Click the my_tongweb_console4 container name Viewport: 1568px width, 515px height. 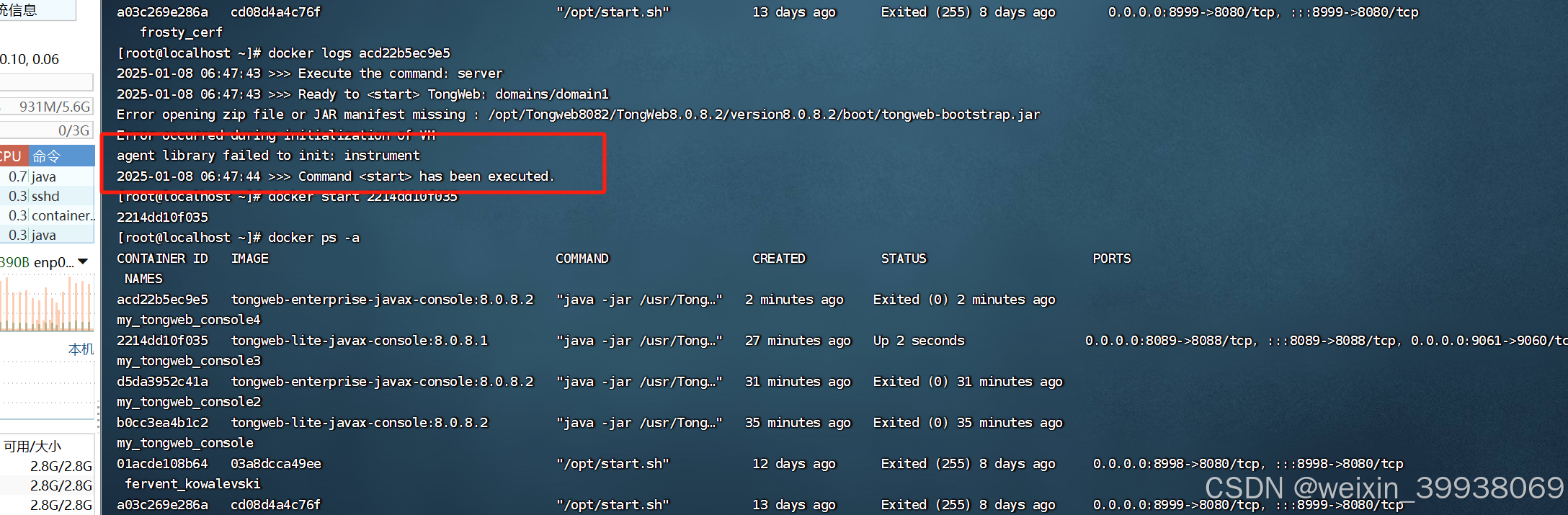(x=189, y=320)
